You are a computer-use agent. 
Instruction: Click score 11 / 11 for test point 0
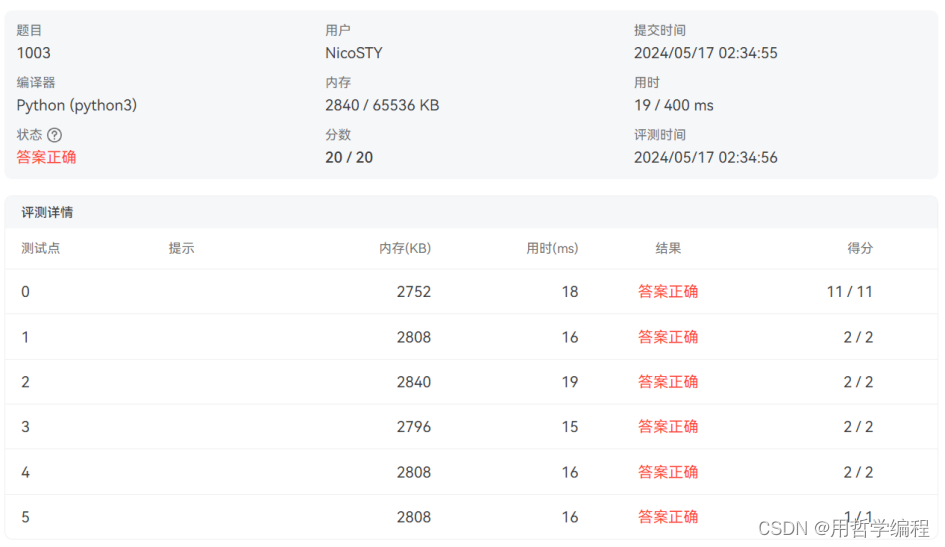point(850,292)
